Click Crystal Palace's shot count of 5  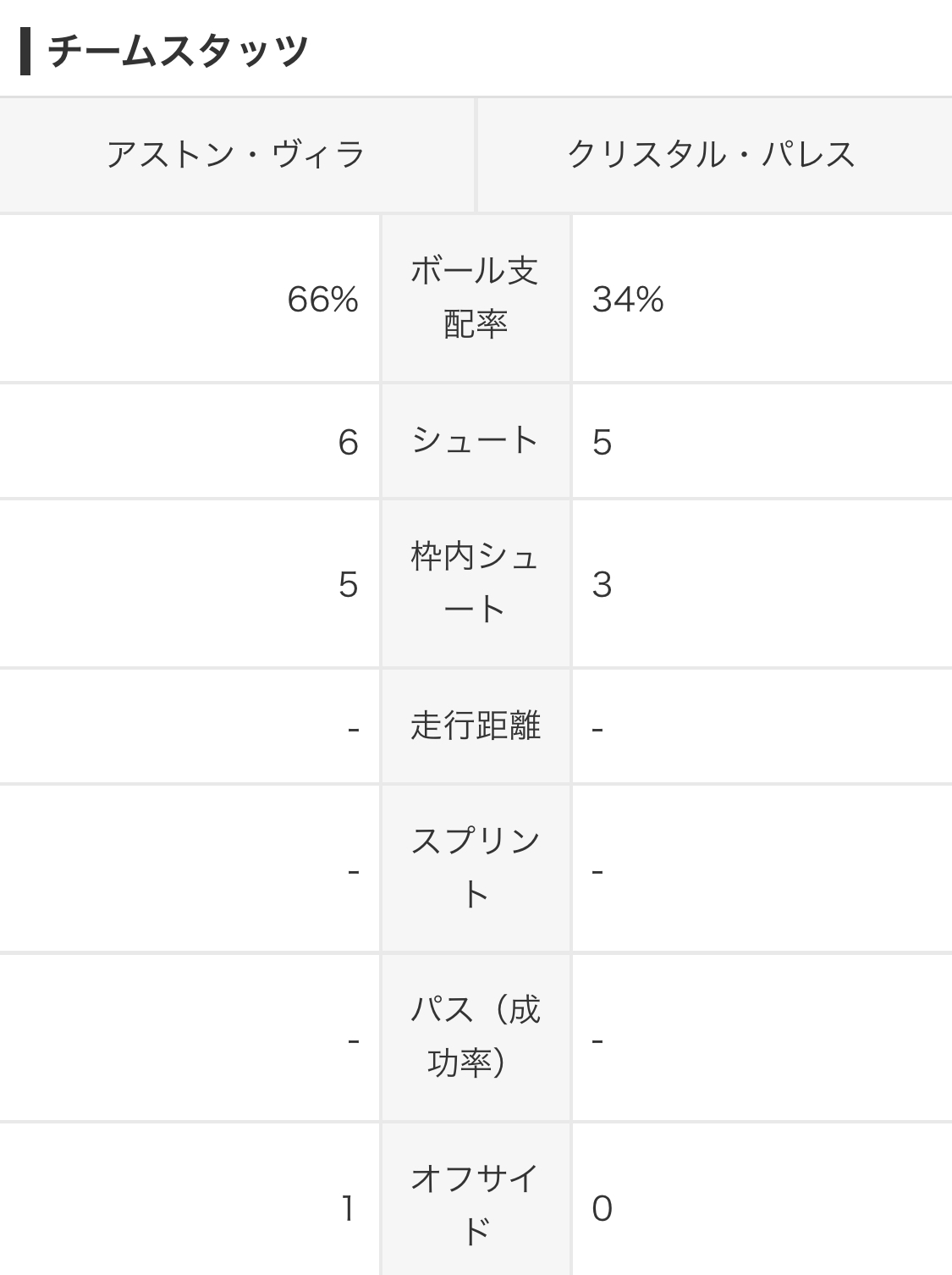click(x=602, y=442)
